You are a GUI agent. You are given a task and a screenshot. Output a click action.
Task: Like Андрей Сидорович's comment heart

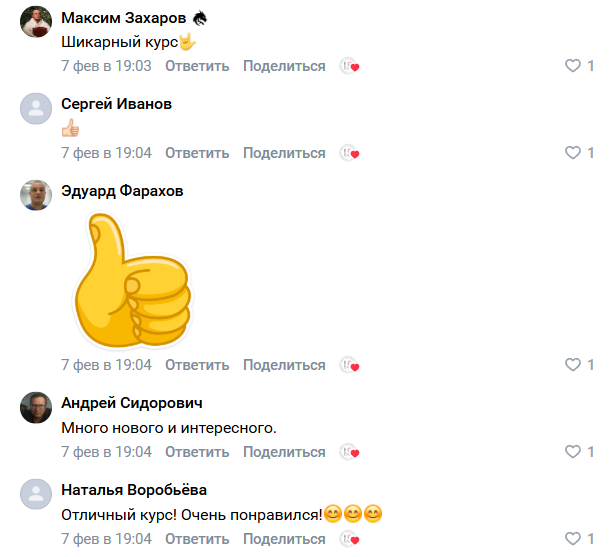click(573, 452)
